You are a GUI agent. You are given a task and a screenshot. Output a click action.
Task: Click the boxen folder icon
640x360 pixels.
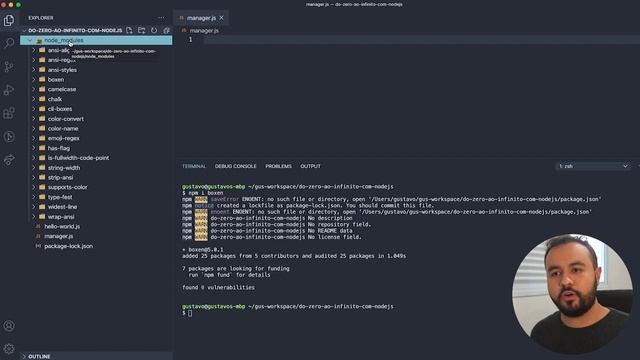42,79
